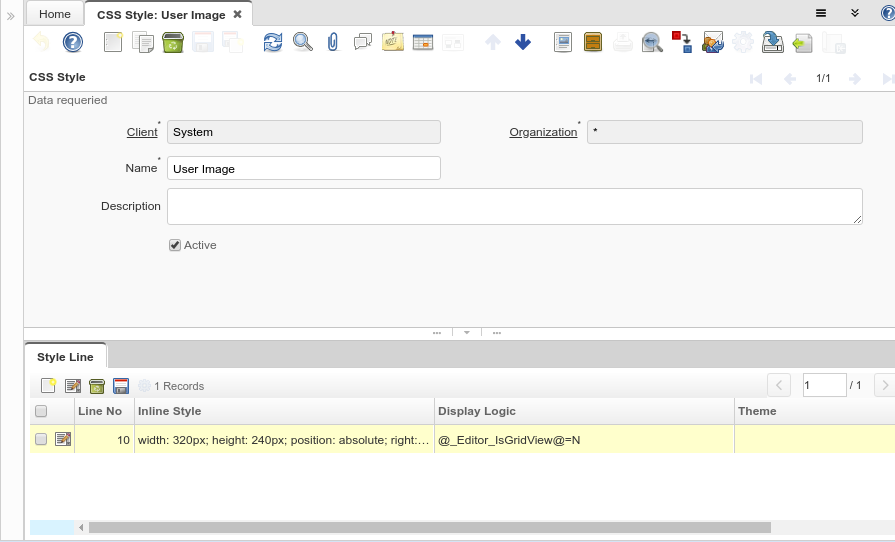The width and height of the screenshot is (895, 542).
Task: Check the select-all box in Style Line header
Action: point(41,411)
